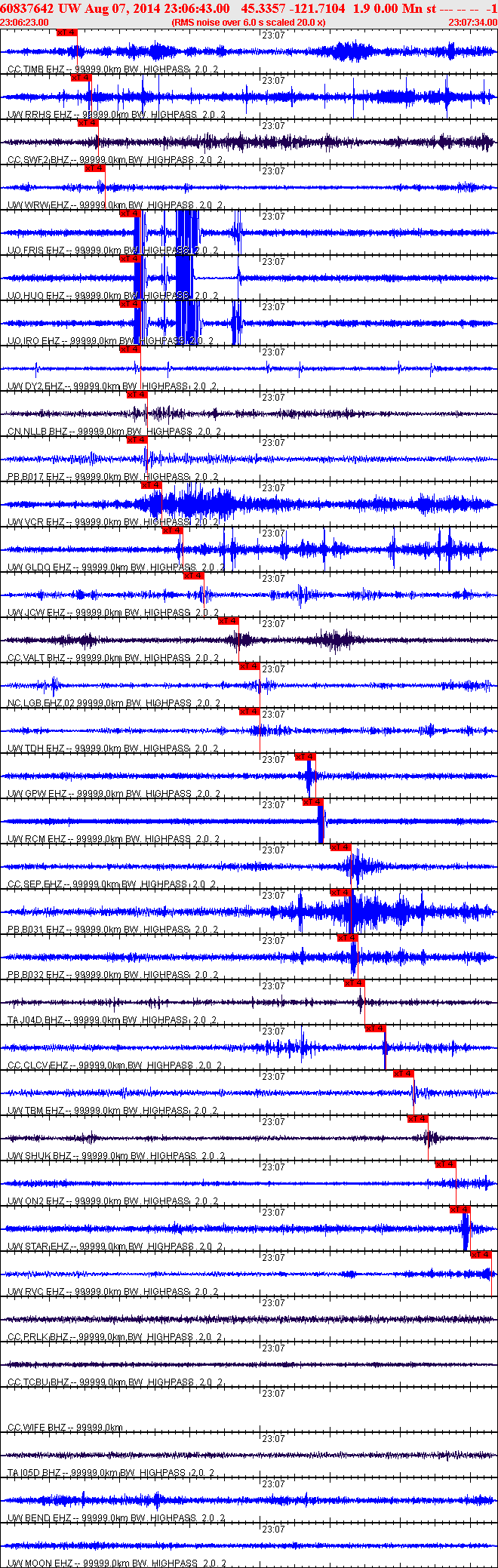Select the red pick marker on the TA.J04D trace
Screen dimensions: 498x1568
pos(355,983)
